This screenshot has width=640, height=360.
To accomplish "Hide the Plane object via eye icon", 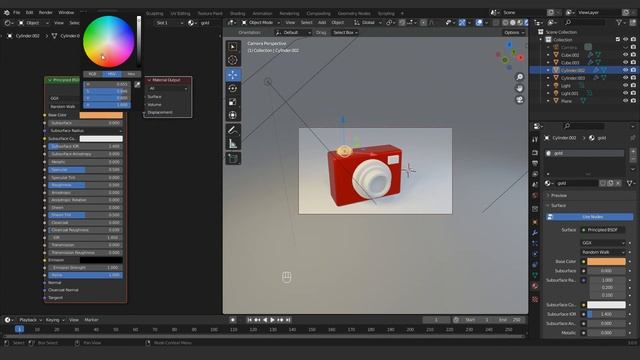I will coord(625,101).
